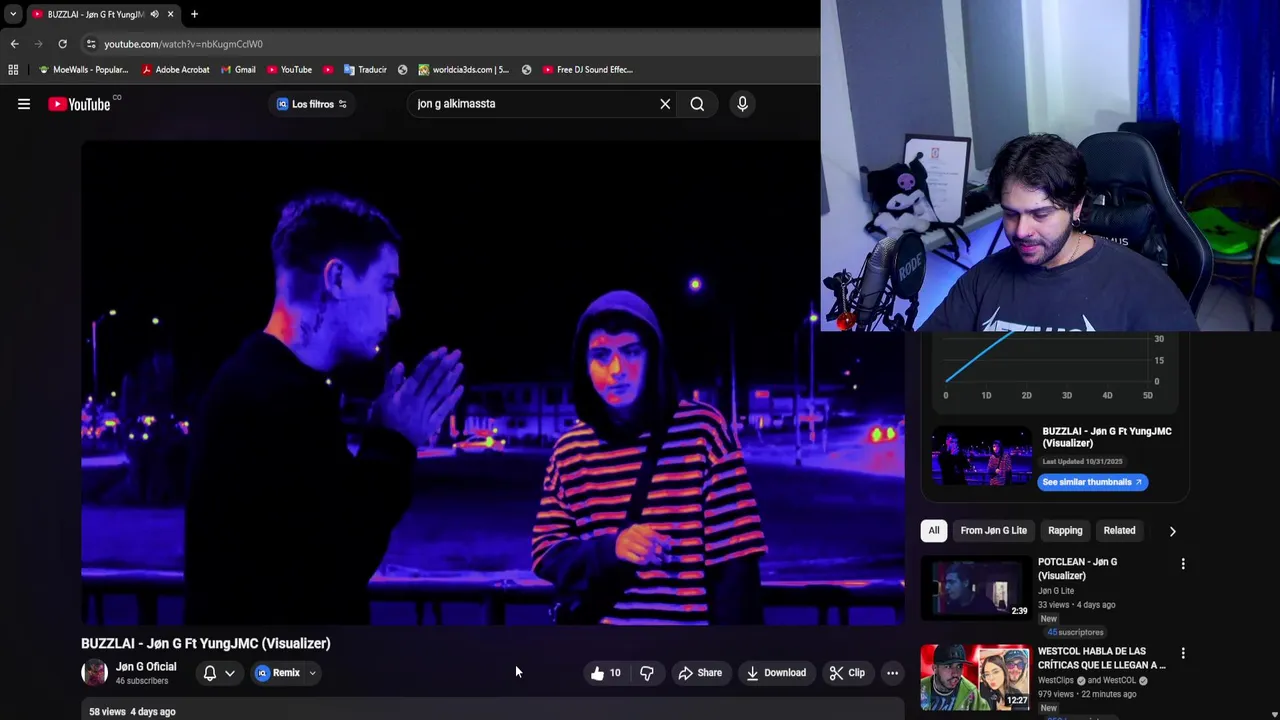Click the video player to toggle playback
This screenshot has height=720, width=1280.
[492, 382]
